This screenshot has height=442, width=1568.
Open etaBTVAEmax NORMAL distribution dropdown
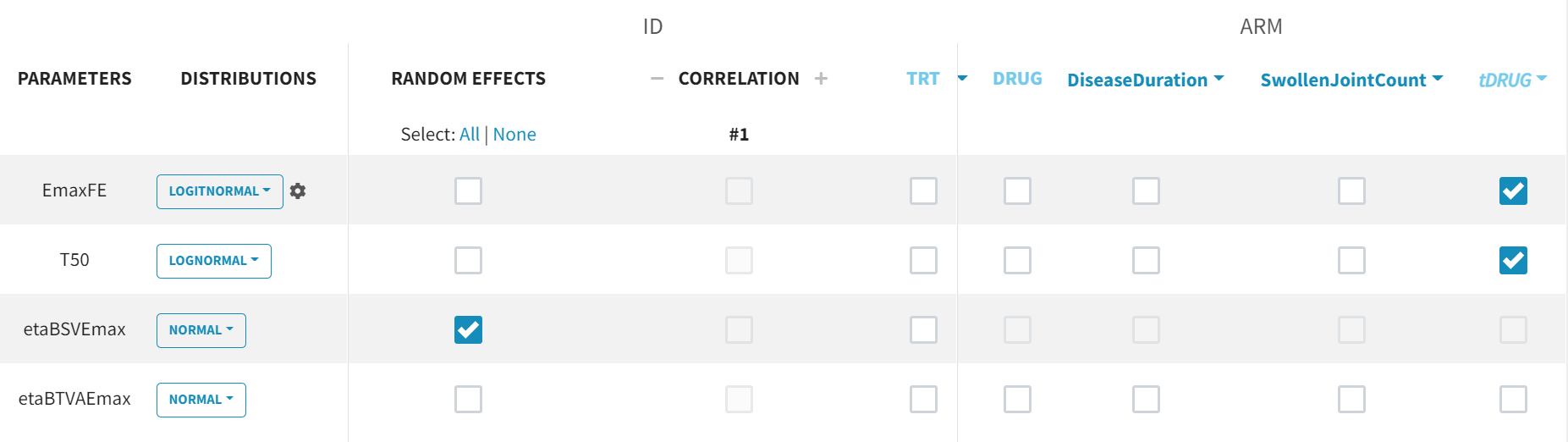click(x=201, y=400)
